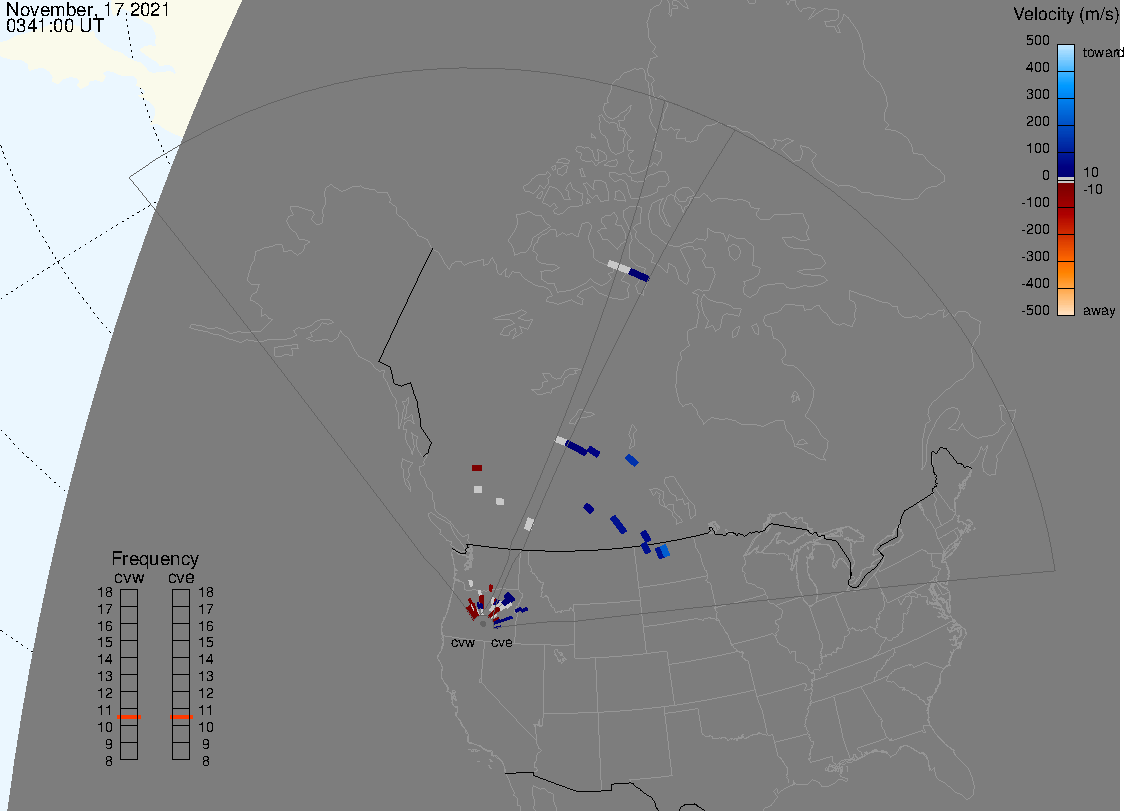The height and width of the screenshot is (811, 1124).
Task: Pick the navy blue 10–100 colorbar segment
Action: [1066, 164]
